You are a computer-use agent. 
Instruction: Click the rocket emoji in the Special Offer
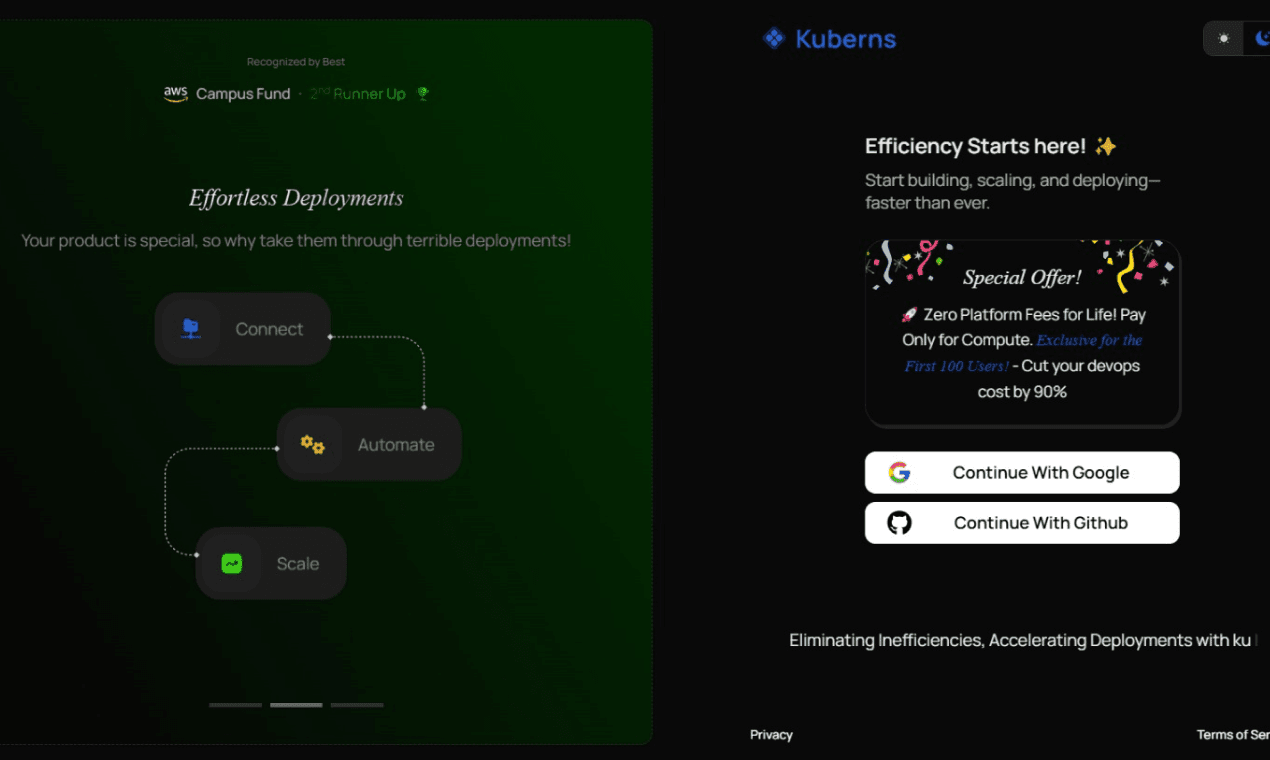[910, 313]
